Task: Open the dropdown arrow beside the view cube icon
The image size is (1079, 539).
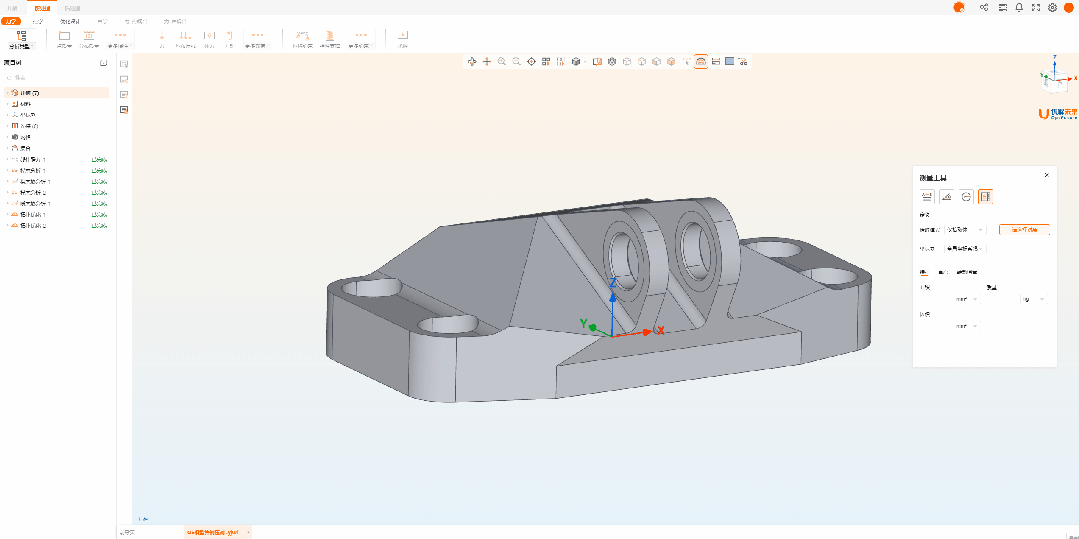Action: pyautogui.click(x=585, y=62)
